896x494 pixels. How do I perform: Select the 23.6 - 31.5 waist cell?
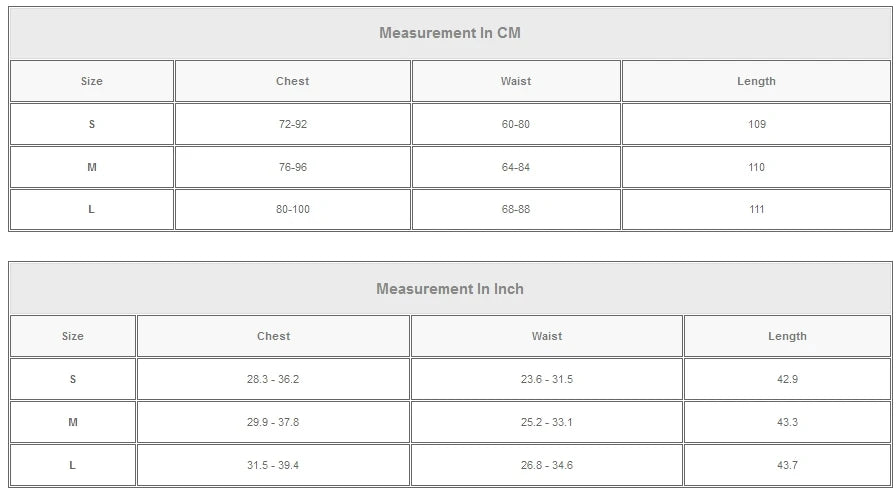click(547, 380)
